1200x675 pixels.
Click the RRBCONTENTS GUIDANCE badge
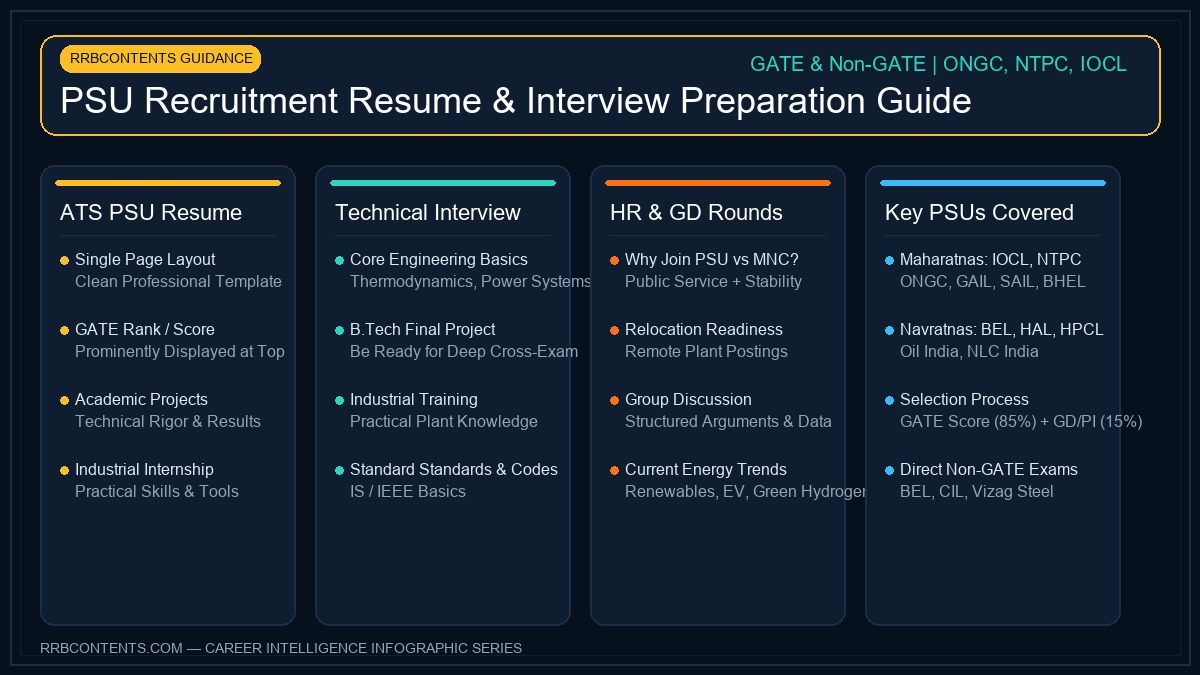point(160,59)
